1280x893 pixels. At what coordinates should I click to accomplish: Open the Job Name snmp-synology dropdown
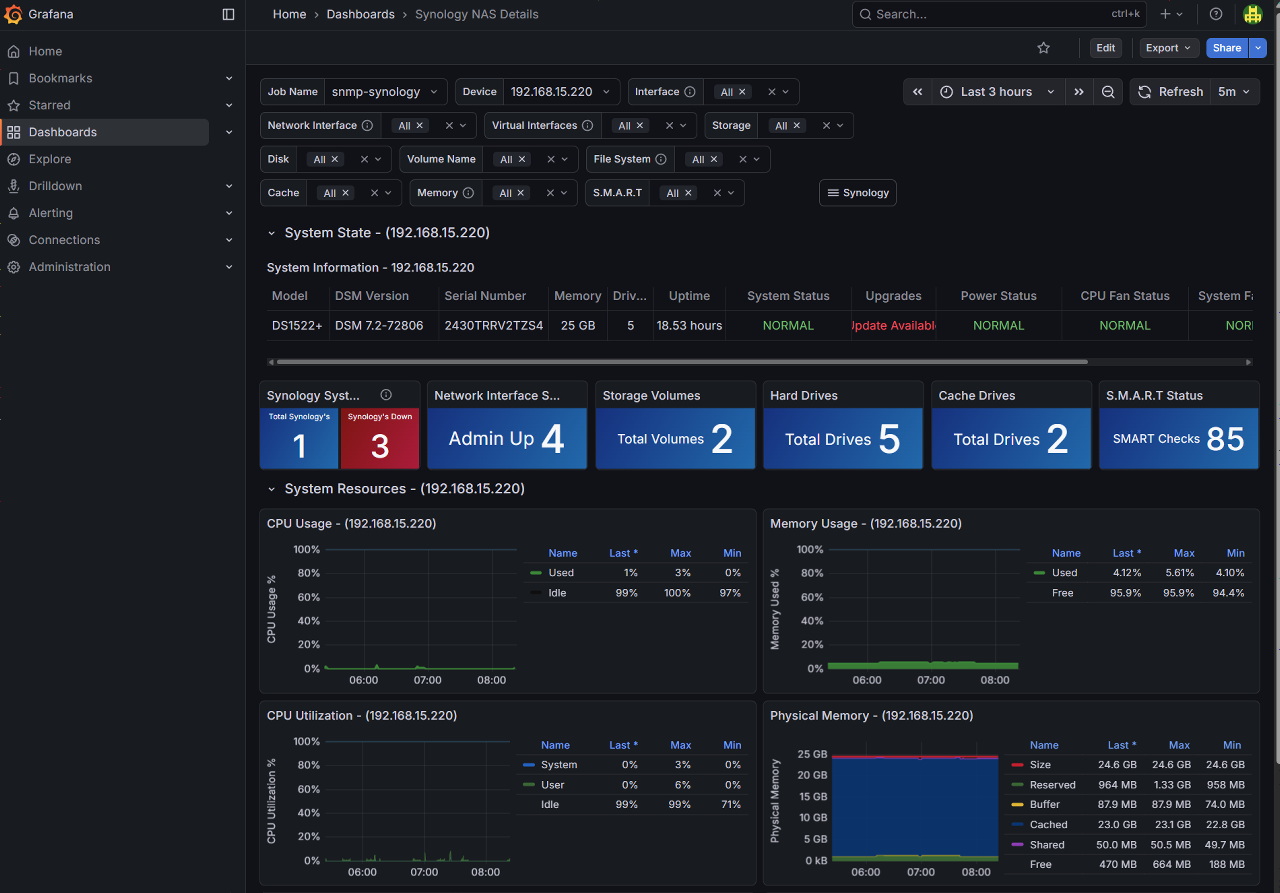pyautogui.click(x=385, y=92)
